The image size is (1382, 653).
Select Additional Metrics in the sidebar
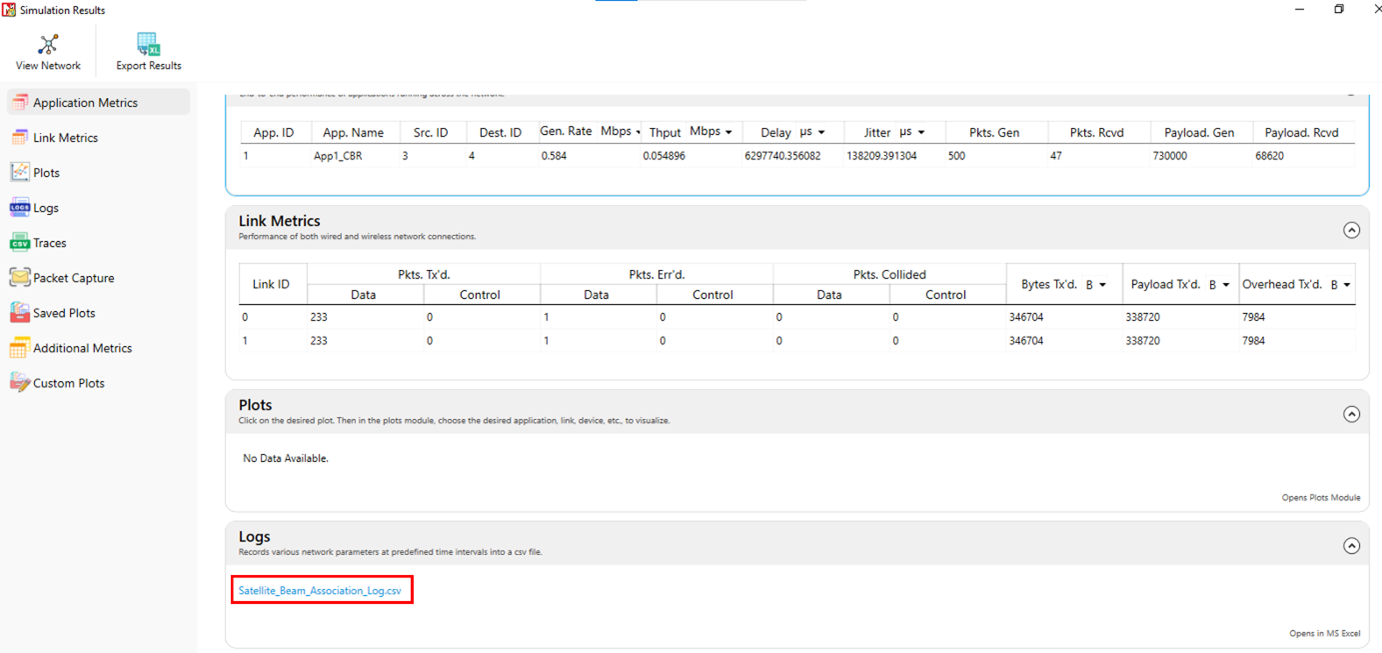click(82, 348)
